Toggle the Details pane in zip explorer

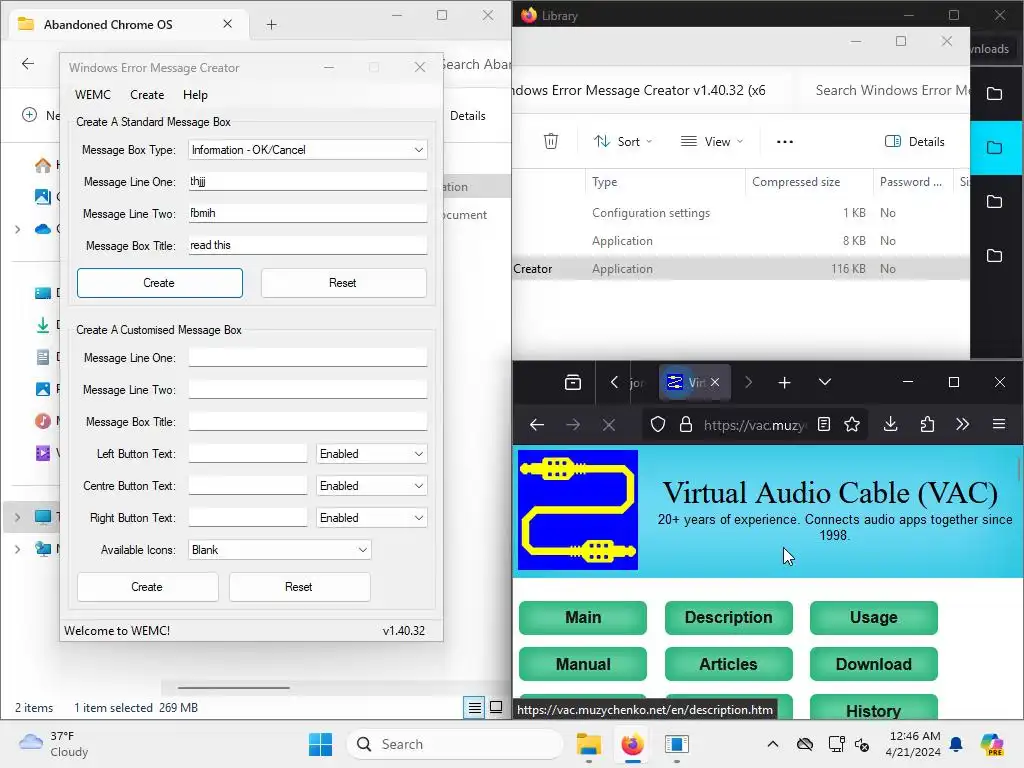(x=914, y=141)
